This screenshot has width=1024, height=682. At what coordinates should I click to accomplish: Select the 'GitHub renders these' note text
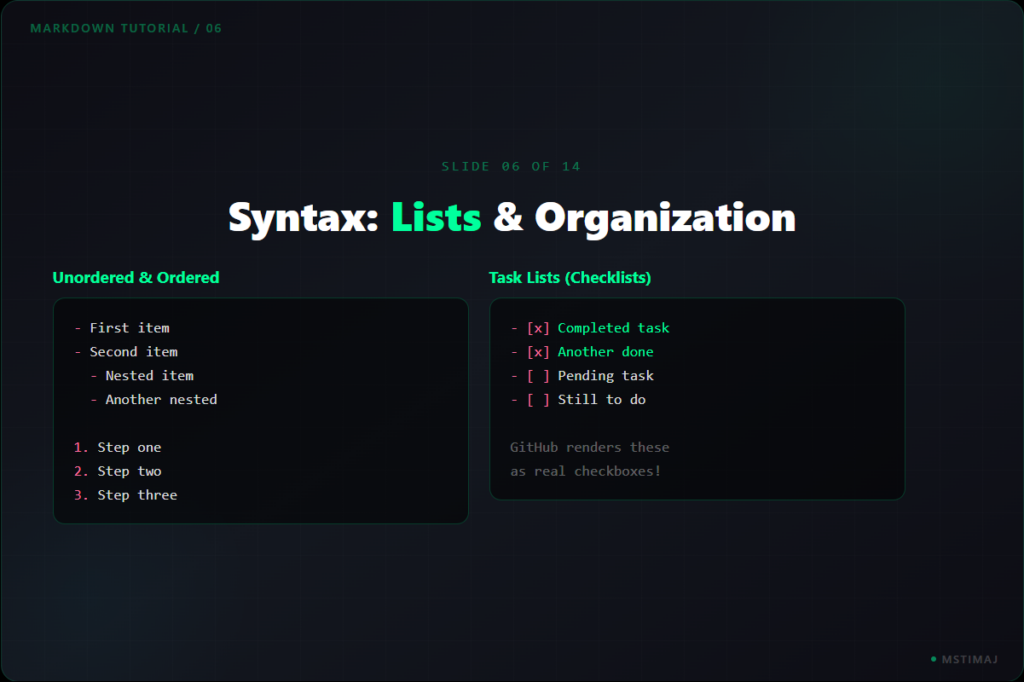pyautogui.click(x=590, y=447)
